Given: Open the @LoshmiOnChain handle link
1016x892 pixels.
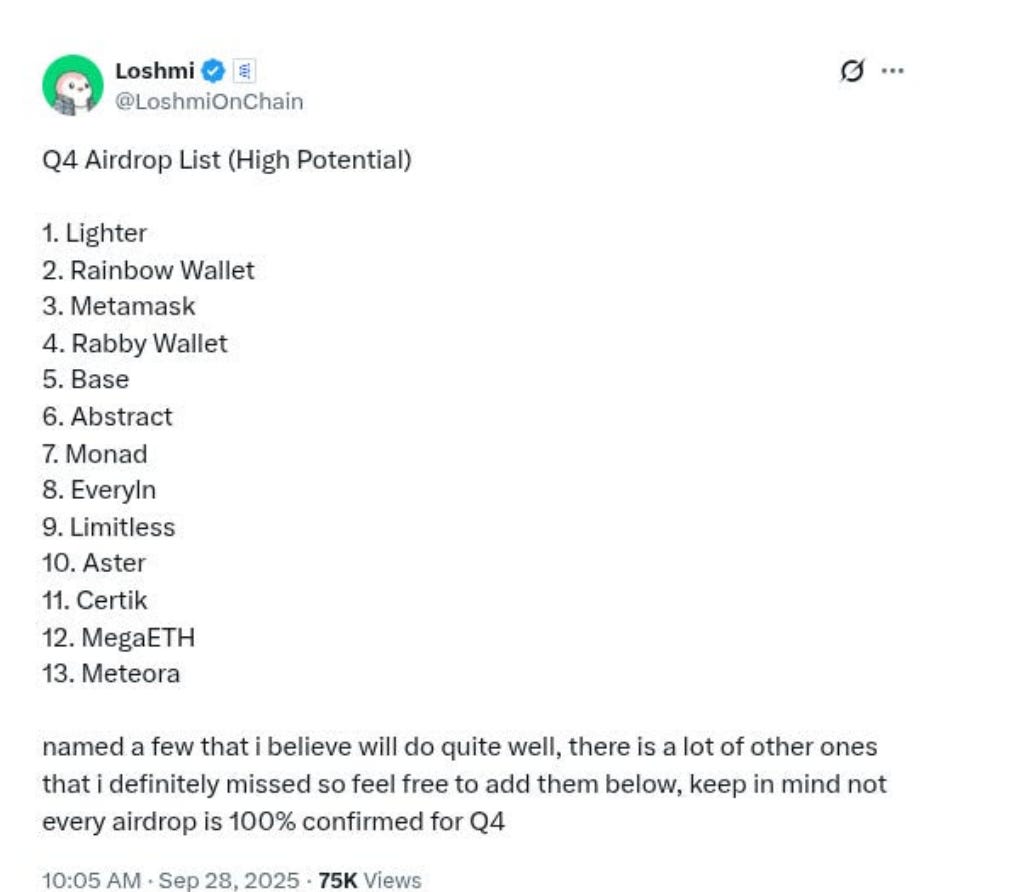Looking at the screenshot, I should point(209,101).
